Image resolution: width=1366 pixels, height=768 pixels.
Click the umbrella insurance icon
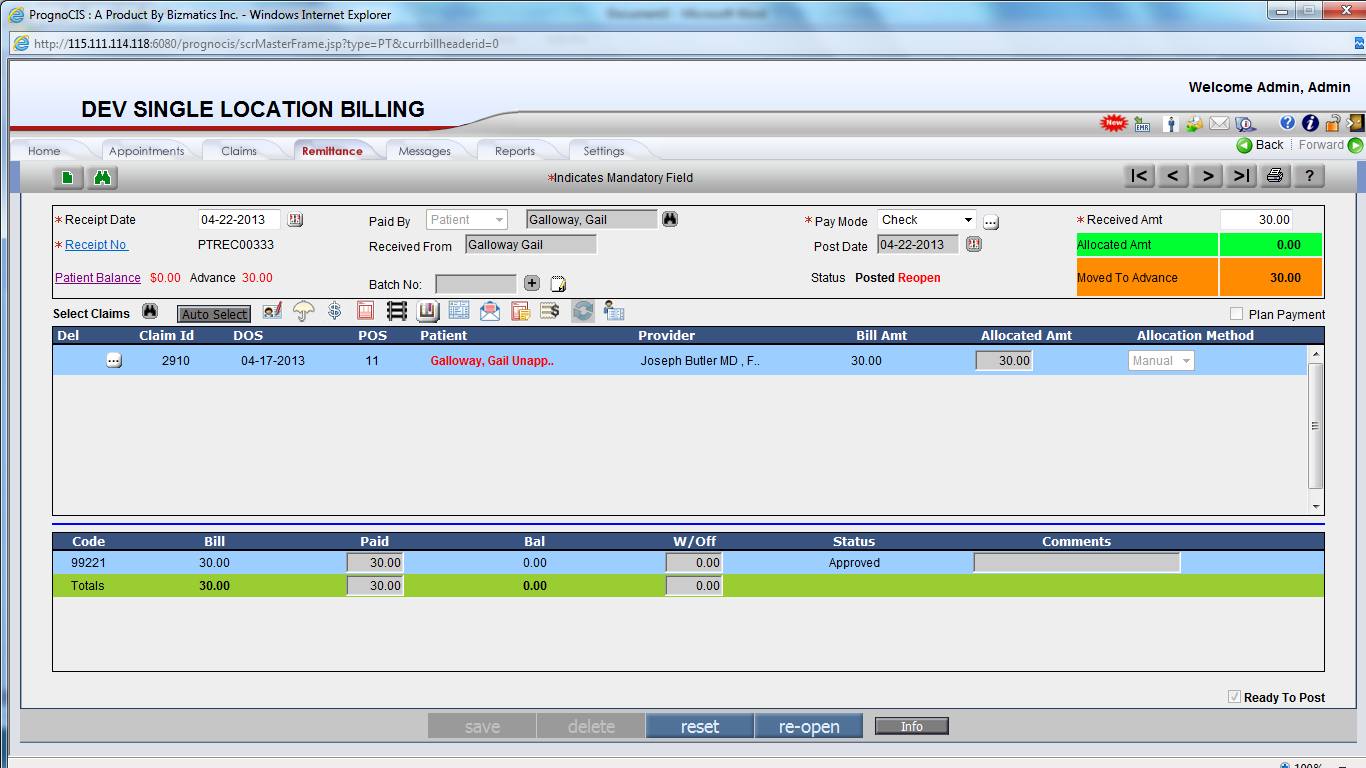point(303,312)
